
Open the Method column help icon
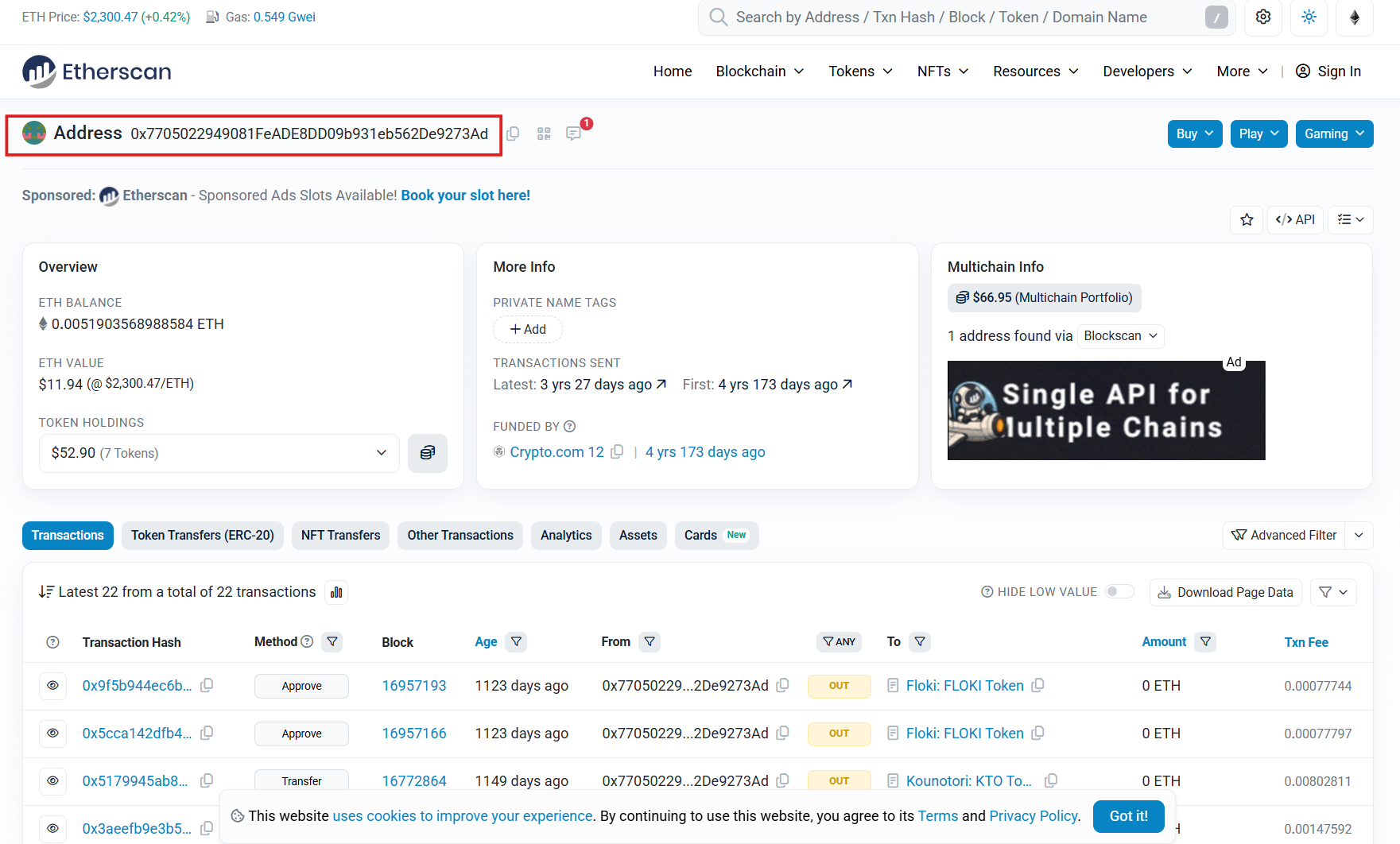[x=307, y=641]
